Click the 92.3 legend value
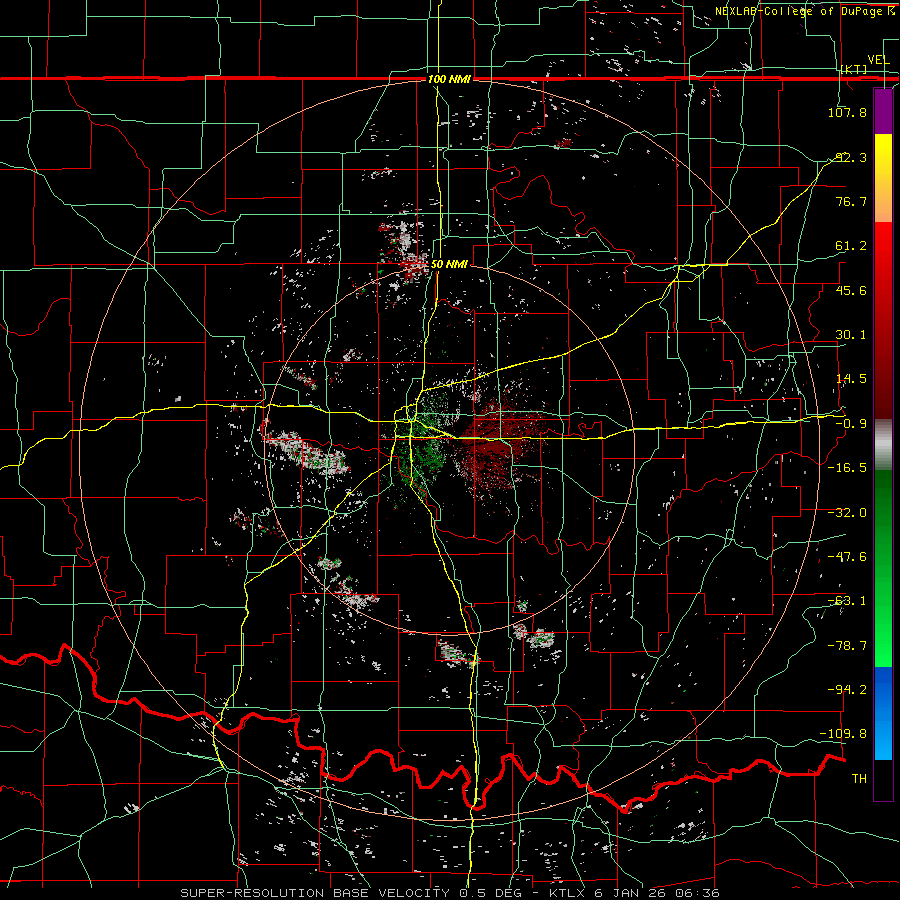 pos(851,157)
